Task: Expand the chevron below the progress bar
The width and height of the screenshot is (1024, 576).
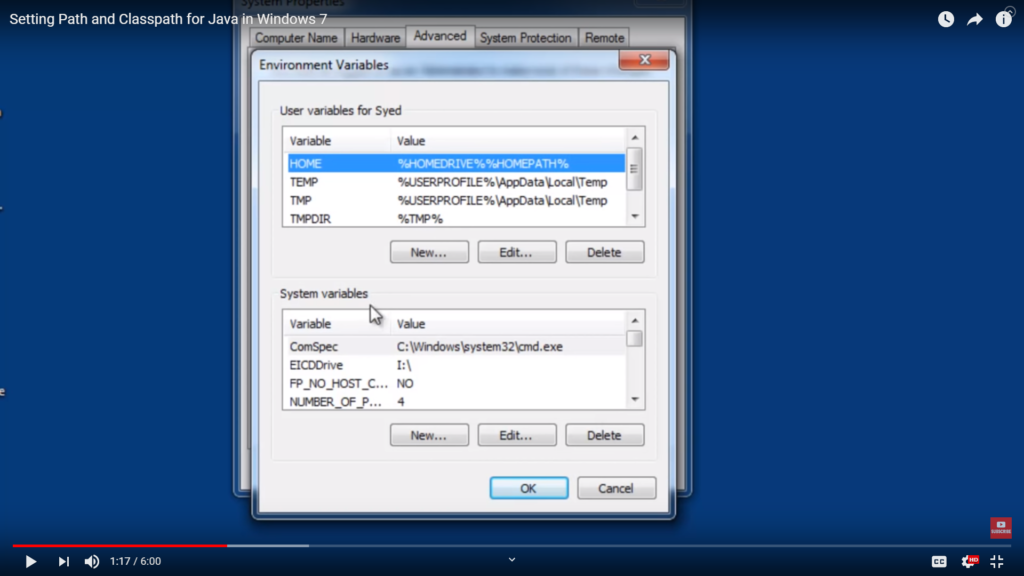Action: [x=512, y=559]
